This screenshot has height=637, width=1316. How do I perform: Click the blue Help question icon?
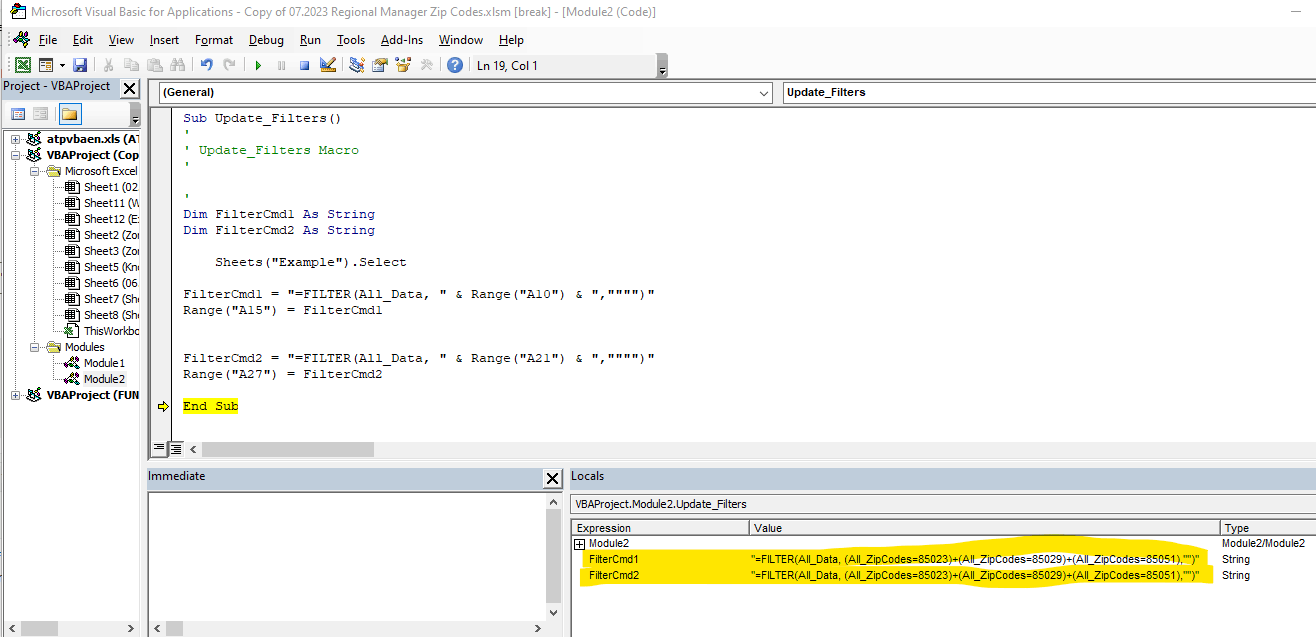pyautogui.click(x=455, y=65)
